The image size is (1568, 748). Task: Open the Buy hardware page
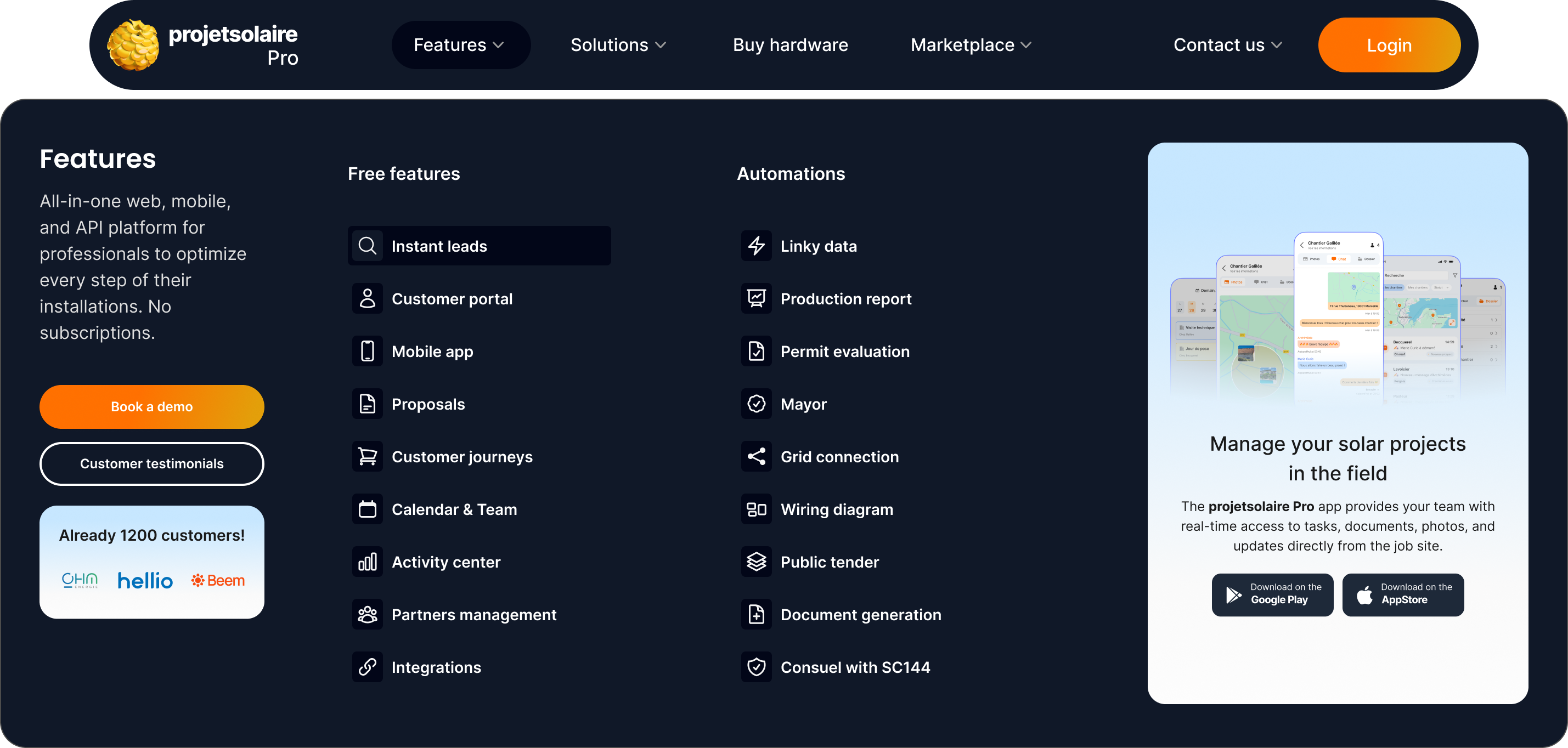point(790,45)
